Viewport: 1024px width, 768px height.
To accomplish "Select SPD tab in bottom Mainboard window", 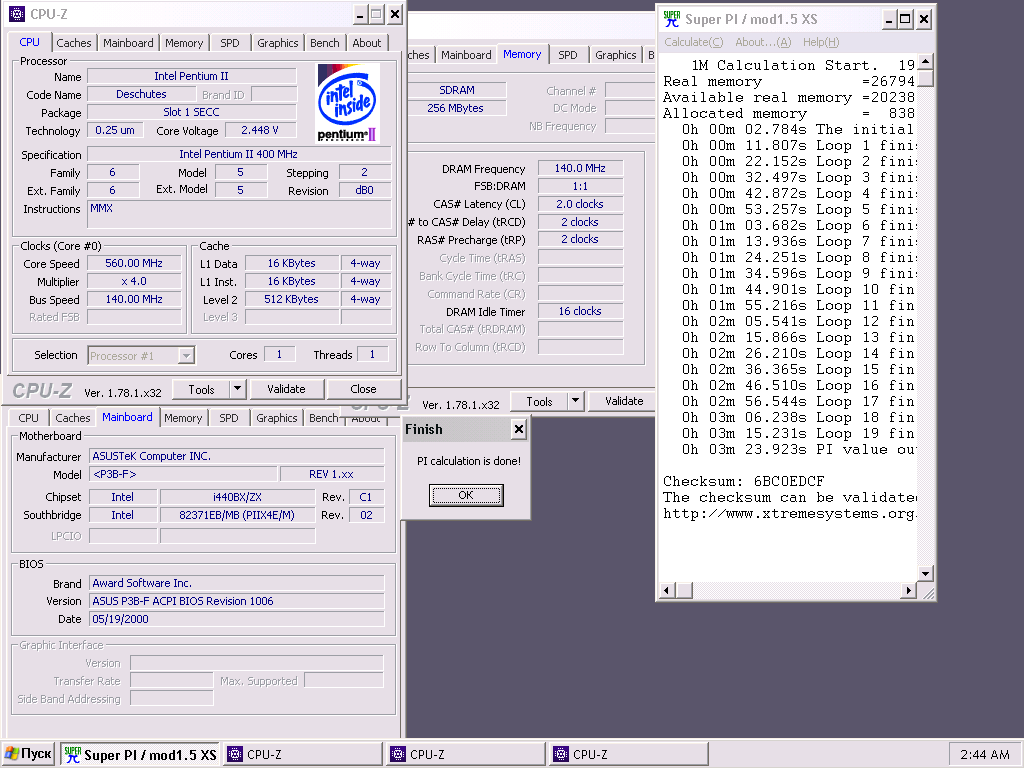I will click(x=229, y=418).
